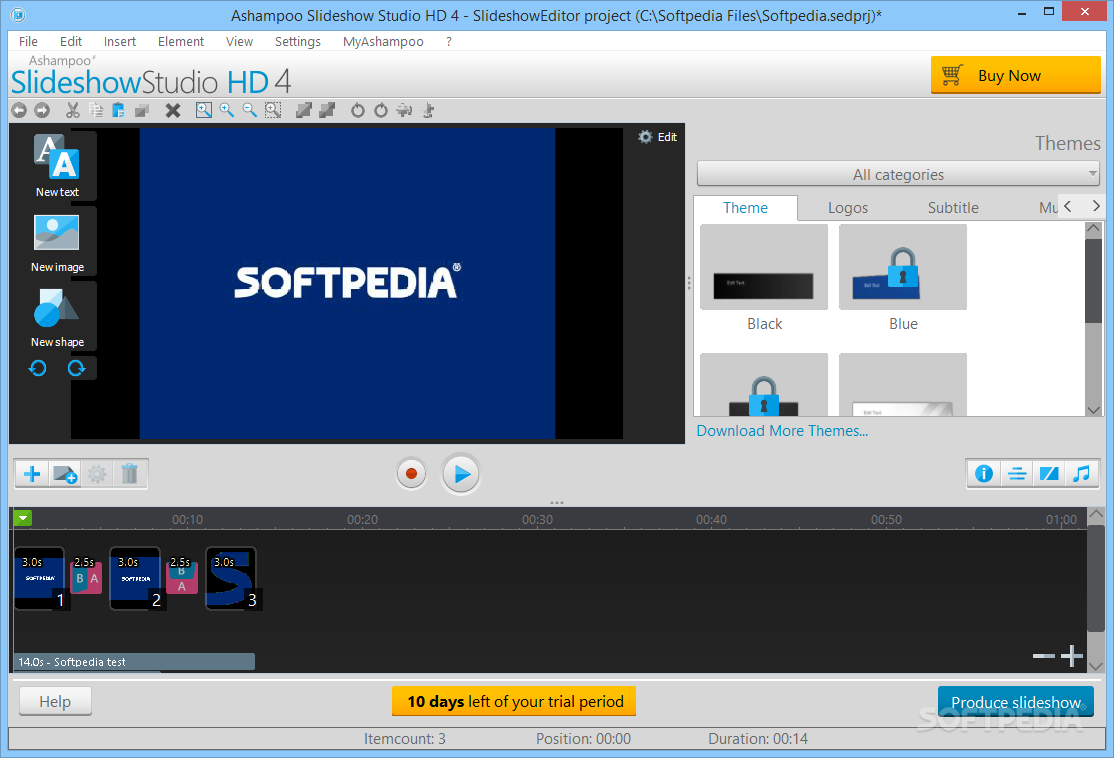
Task: Click the redo forward arrow in toolbar
Action: (42, 110)
